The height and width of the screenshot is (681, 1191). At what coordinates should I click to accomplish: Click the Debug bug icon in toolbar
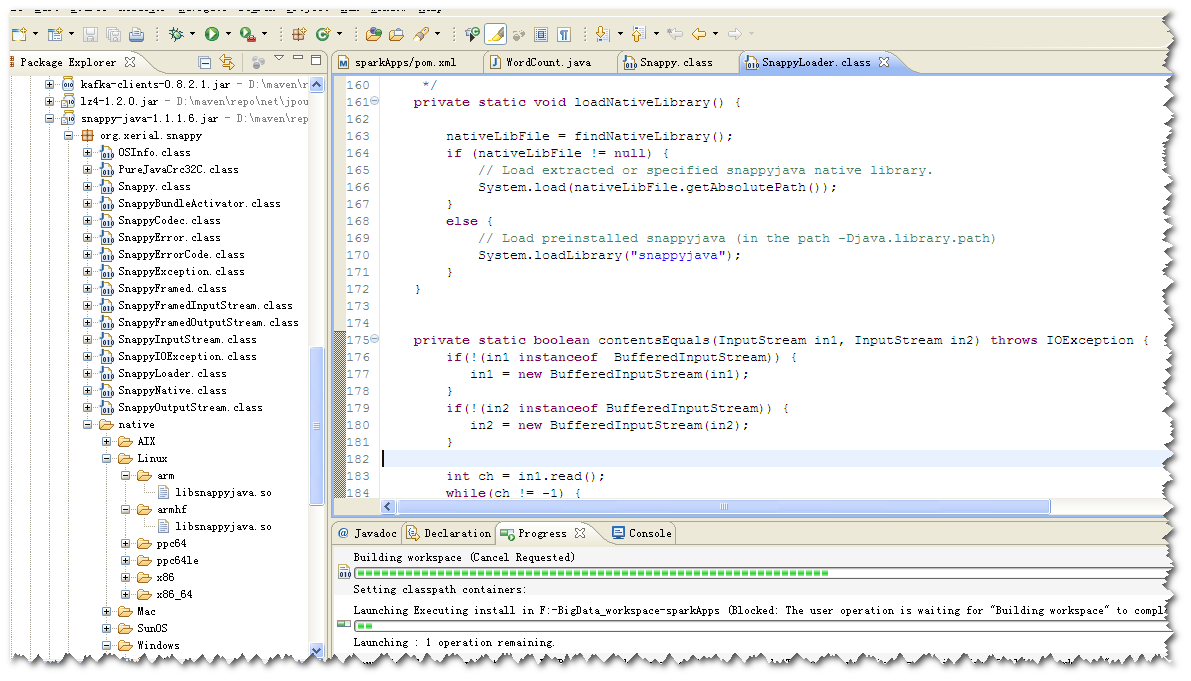(176, 34)
